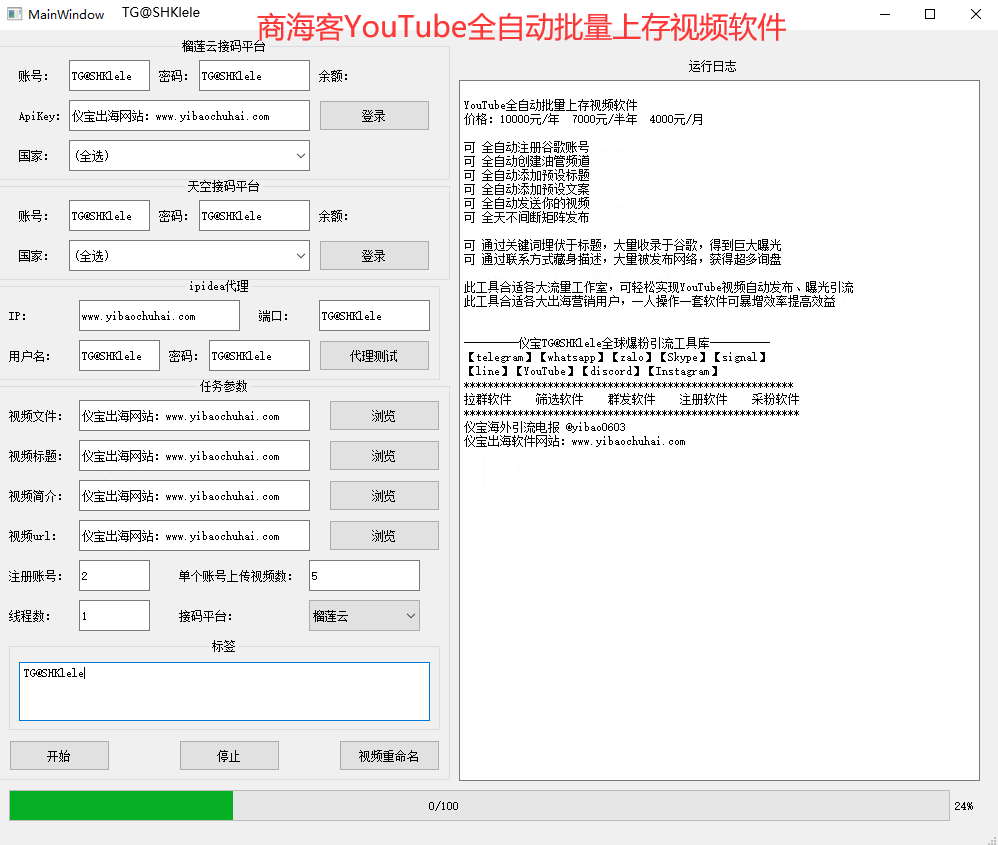Click the 线程数 input field
The image size is (998, 845).
115,616
